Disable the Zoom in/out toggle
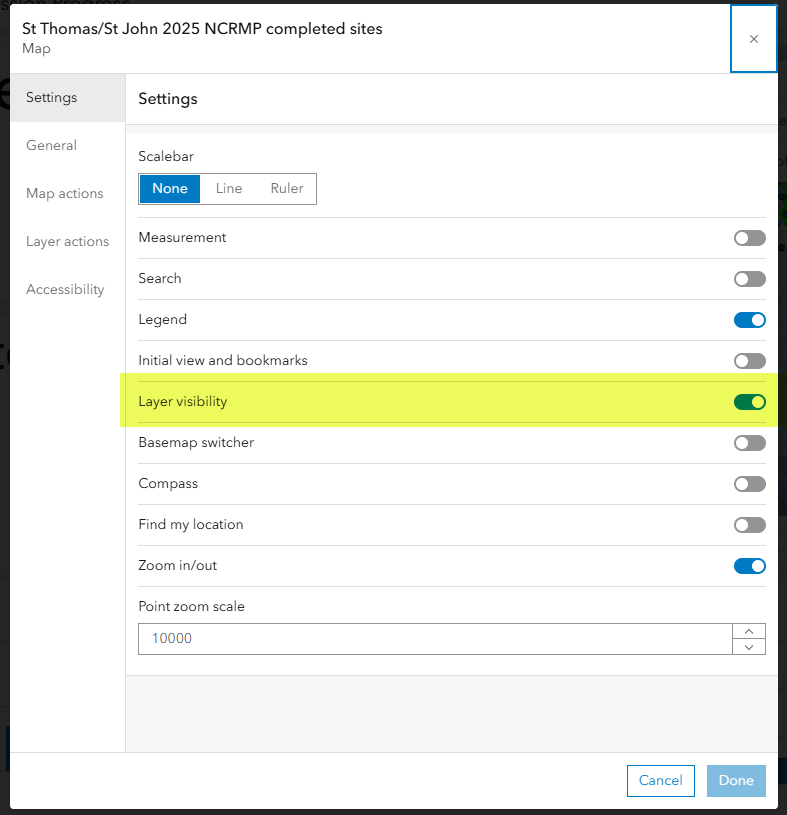This screenshot has height=815, width=787. (750, 566)
